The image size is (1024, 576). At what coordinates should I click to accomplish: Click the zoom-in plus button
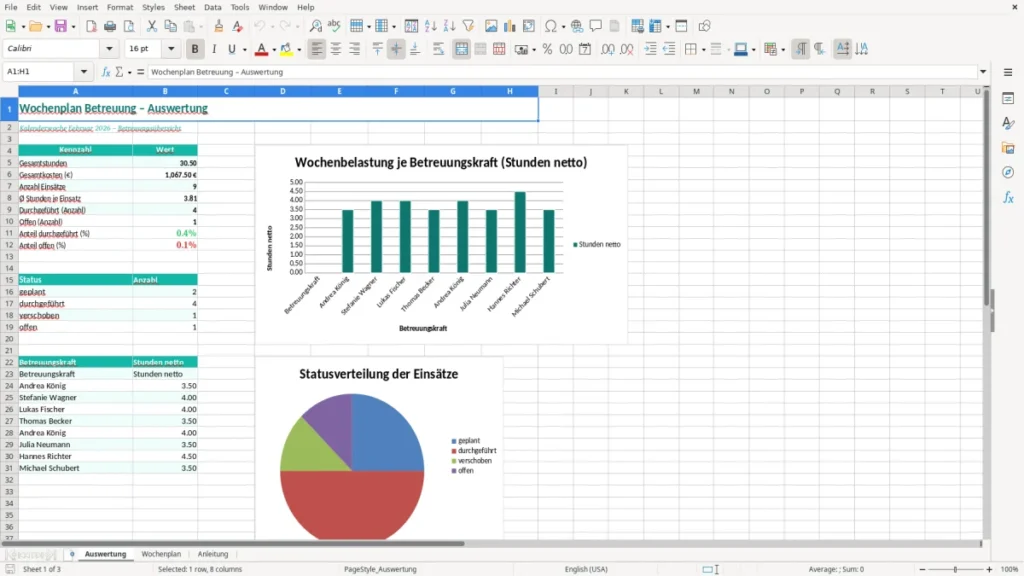coord(989,569)
